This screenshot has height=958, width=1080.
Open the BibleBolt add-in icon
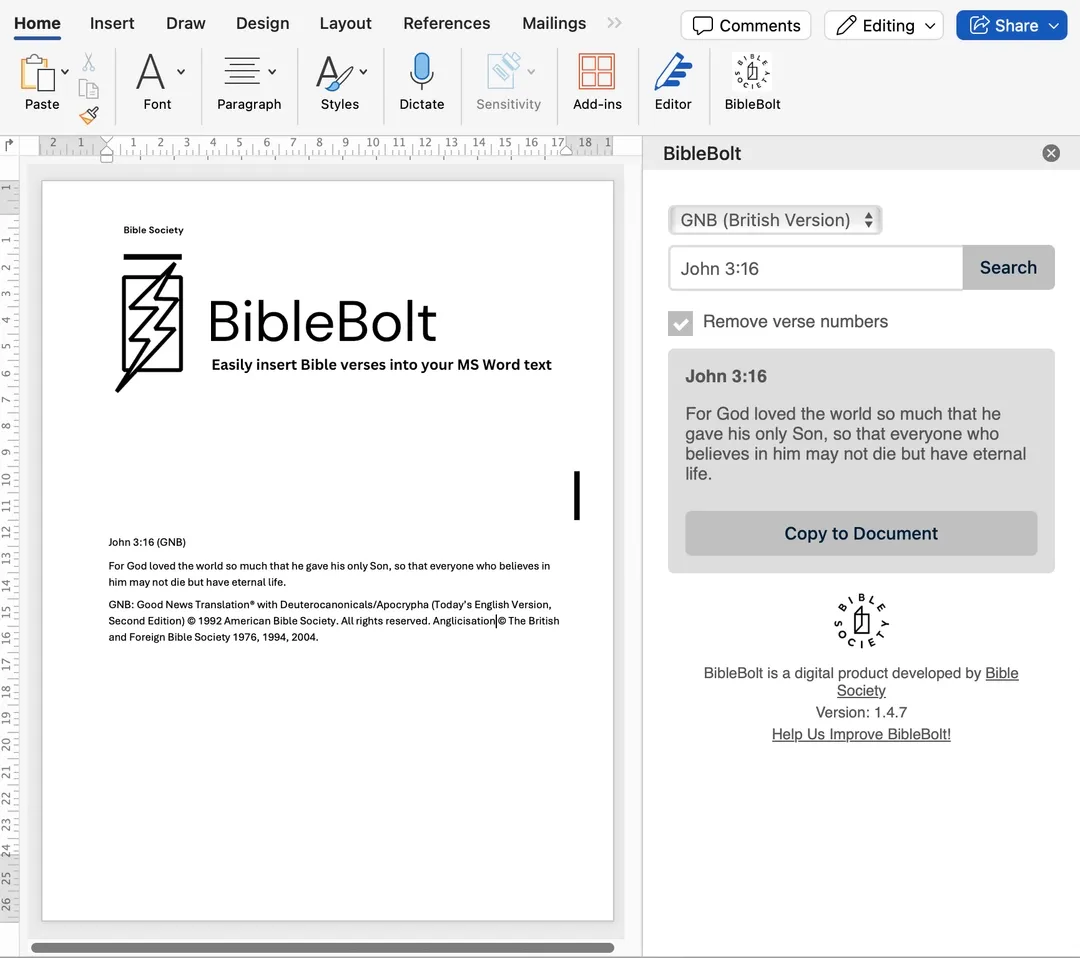point(751,72)
